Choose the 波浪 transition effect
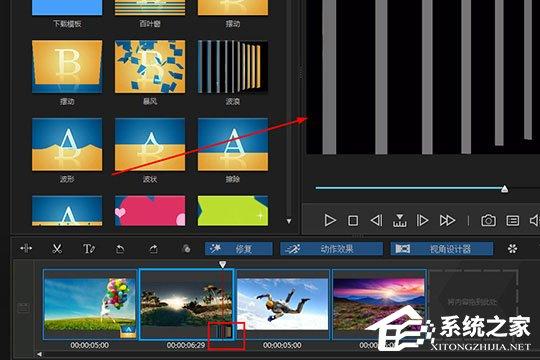Image resolution: width=540 pixels, height=360 pixels. [233, 66]
